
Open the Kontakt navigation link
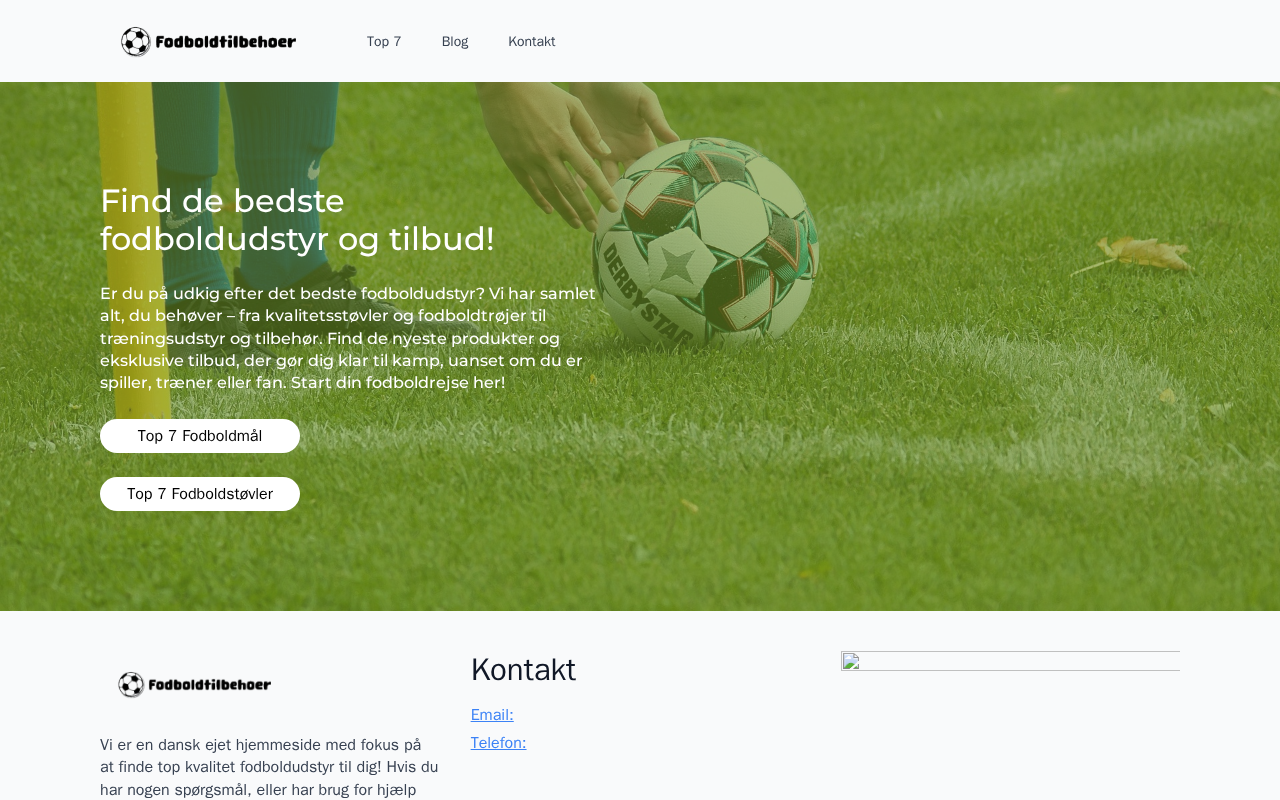point(532,41)
